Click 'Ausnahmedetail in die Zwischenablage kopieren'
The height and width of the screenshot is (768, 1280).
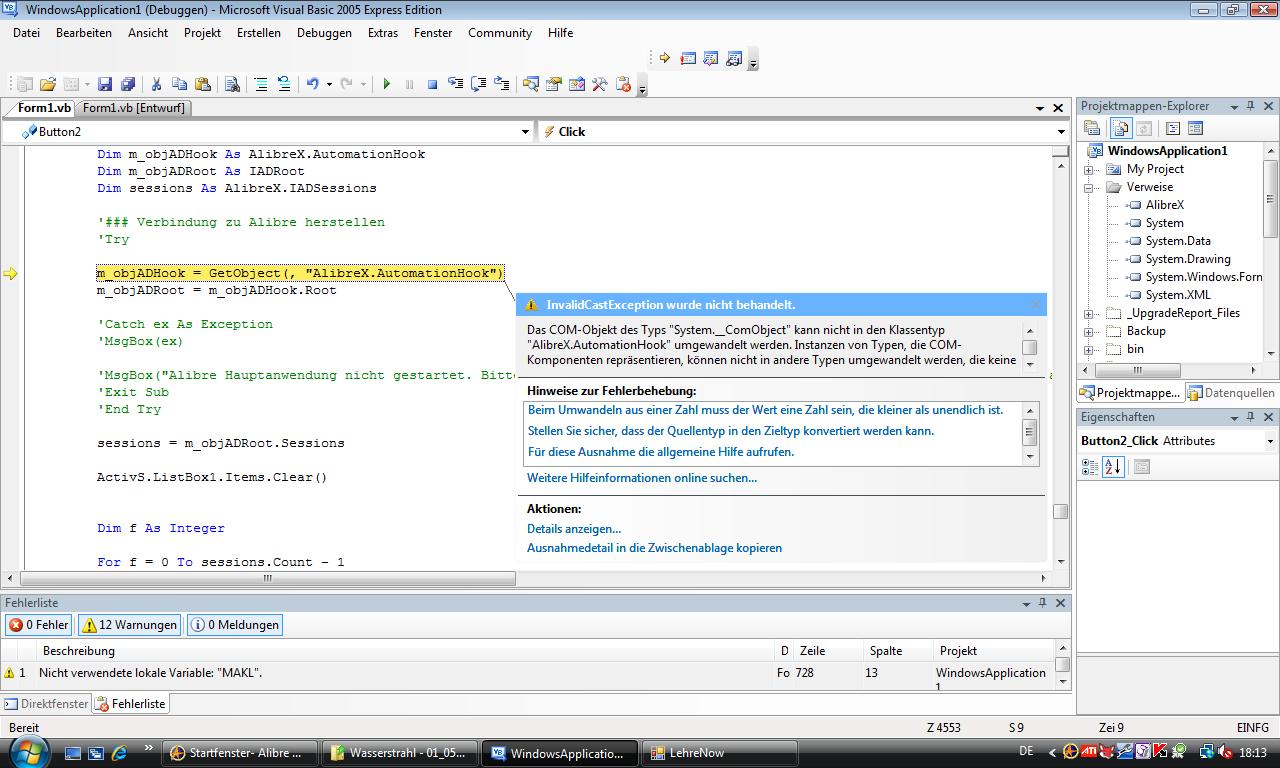click(654, 548)
